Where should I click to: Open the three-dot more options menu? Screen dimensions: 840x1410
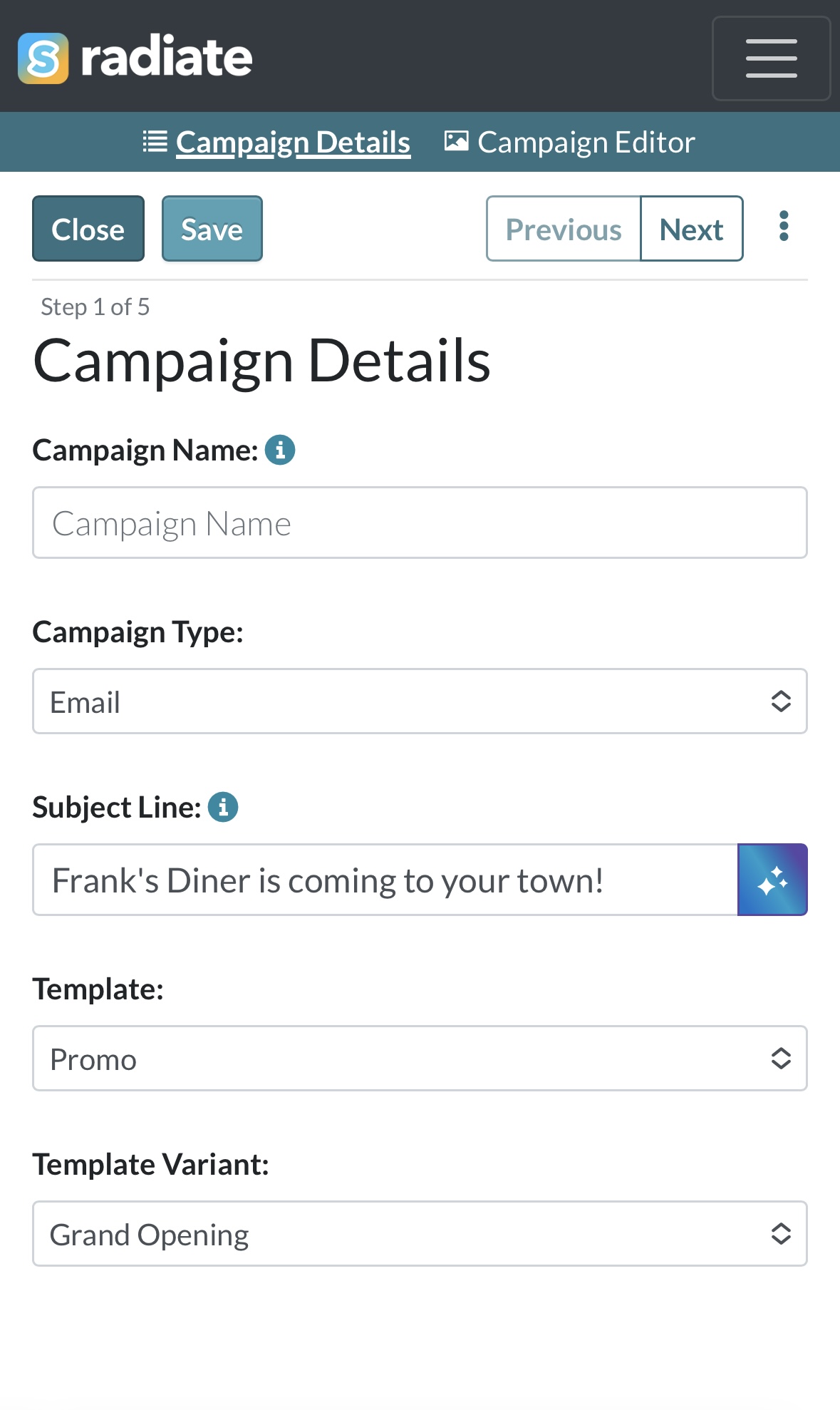(x=784, y=226)
